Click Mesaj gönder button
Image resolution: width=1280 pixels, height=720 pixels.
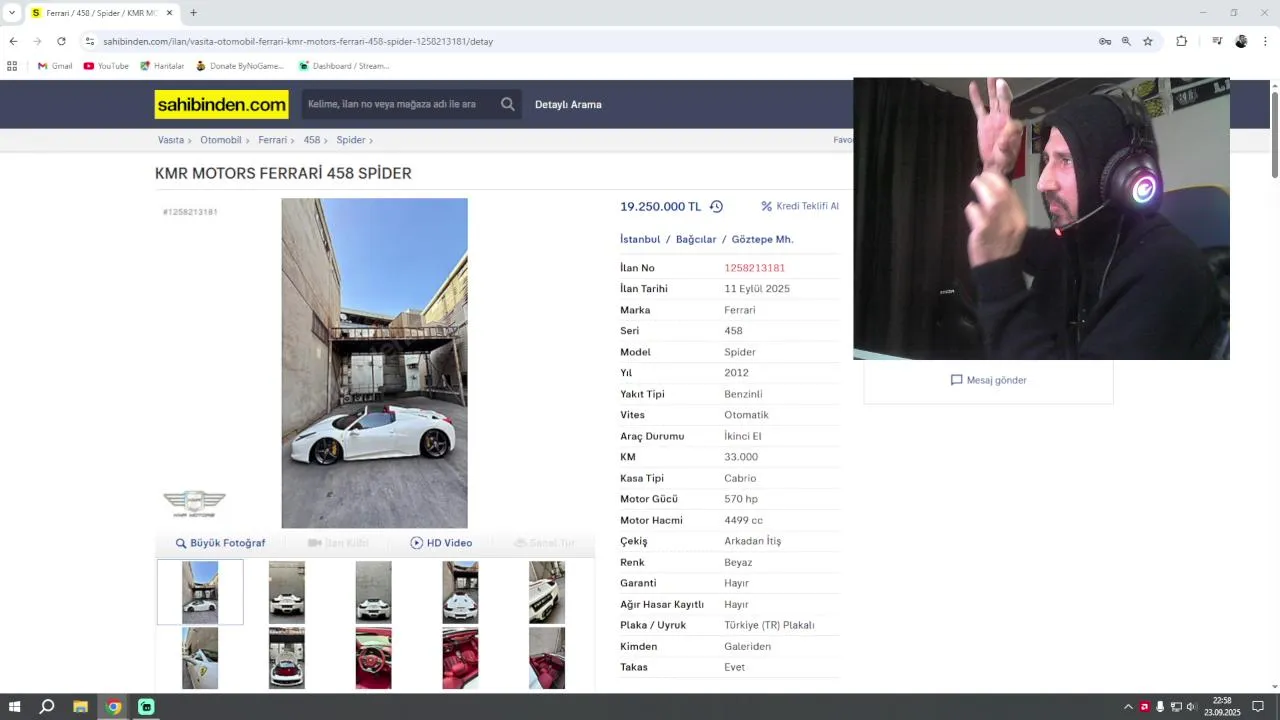coord(988,380)
